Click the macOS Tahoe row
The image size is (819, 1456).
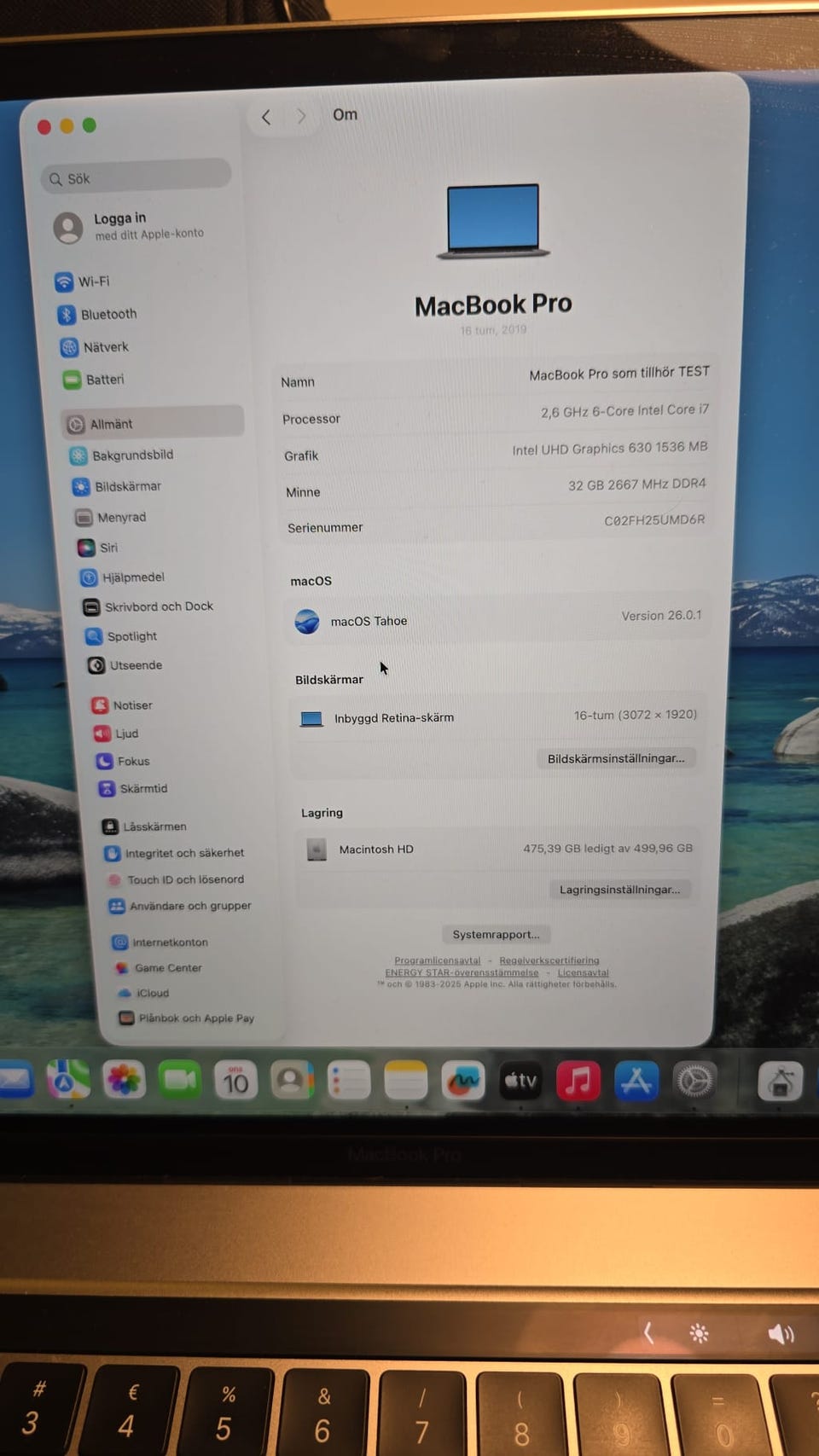(498, 618)
